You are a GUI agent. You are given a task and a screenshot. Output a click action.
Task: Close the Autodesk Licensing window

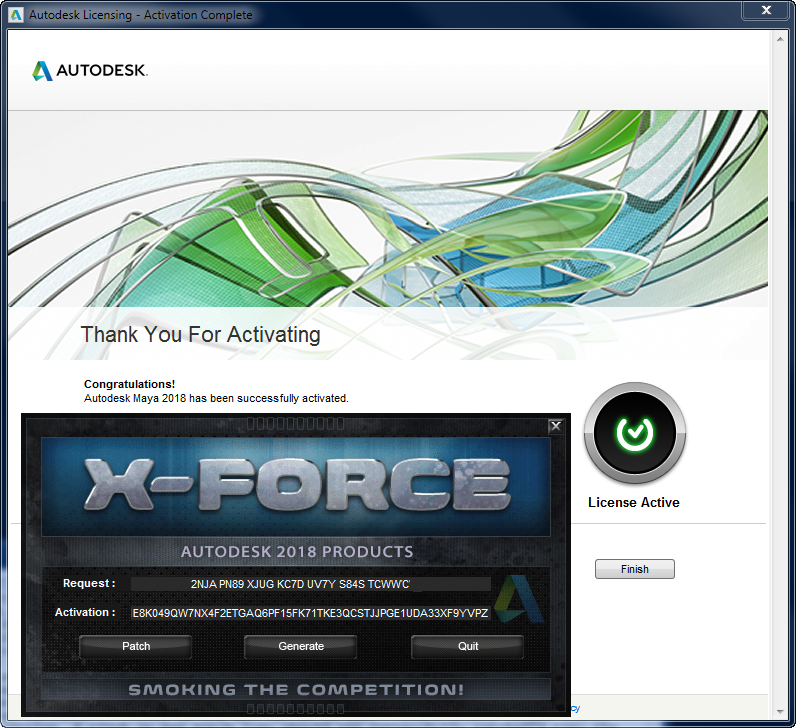767,10
